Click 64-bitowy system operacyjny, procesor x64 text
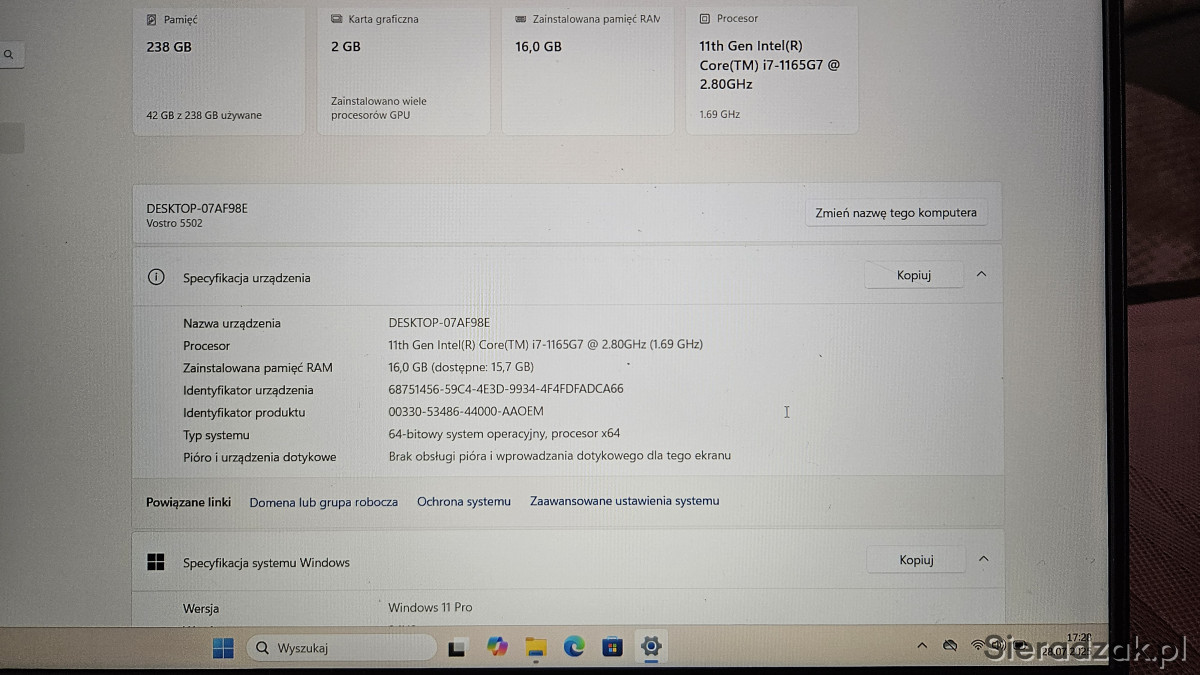This screenshot has width=1200, height=675. (504, 434)
